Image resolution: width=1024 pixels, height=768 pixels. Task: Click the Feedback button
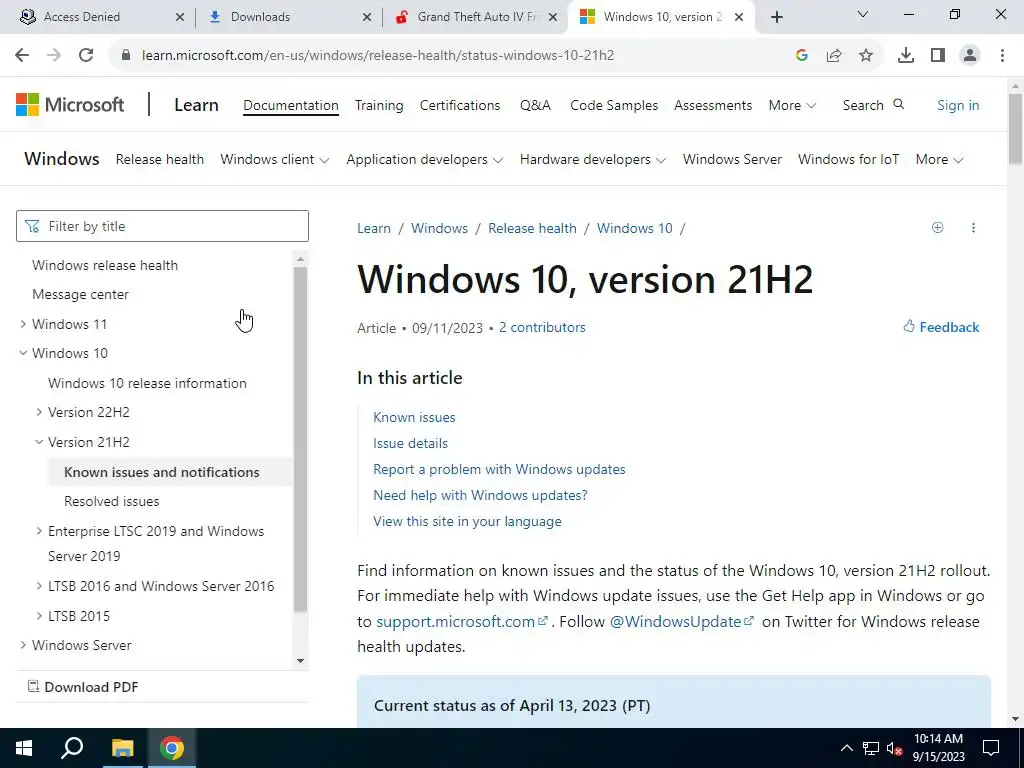tap(941, 327)
